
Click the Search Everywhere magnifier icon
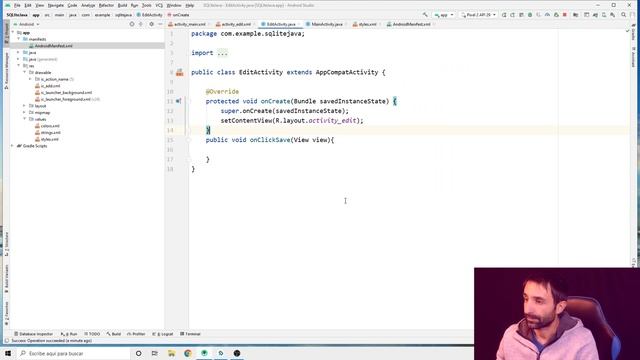pyautogui.click(x=624, y=15)
